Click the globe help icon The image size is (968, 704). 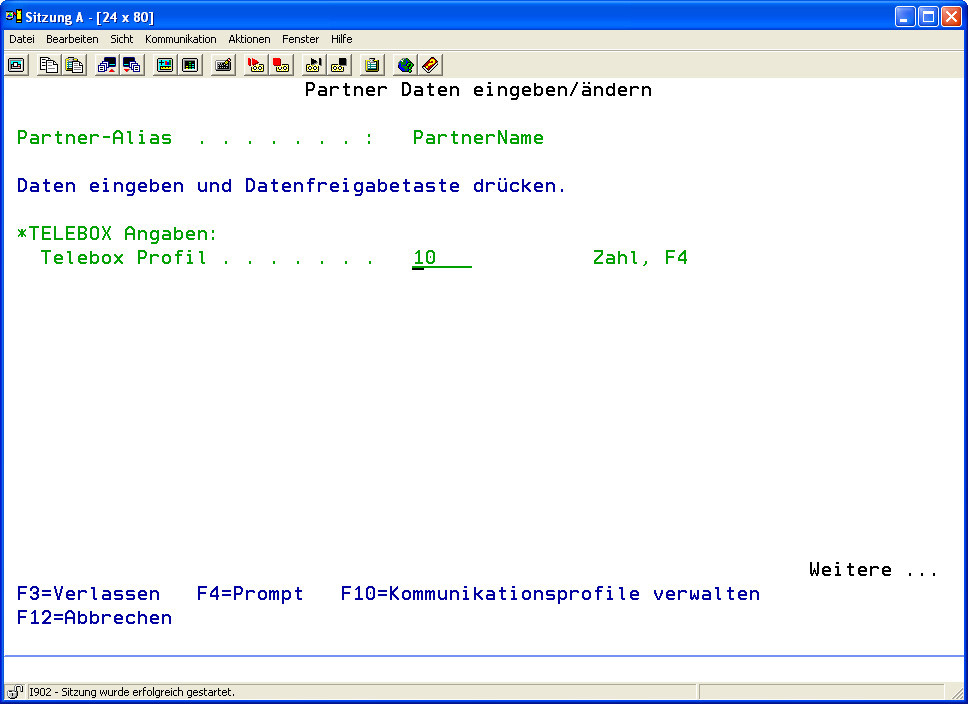click(x=405, y=65)
